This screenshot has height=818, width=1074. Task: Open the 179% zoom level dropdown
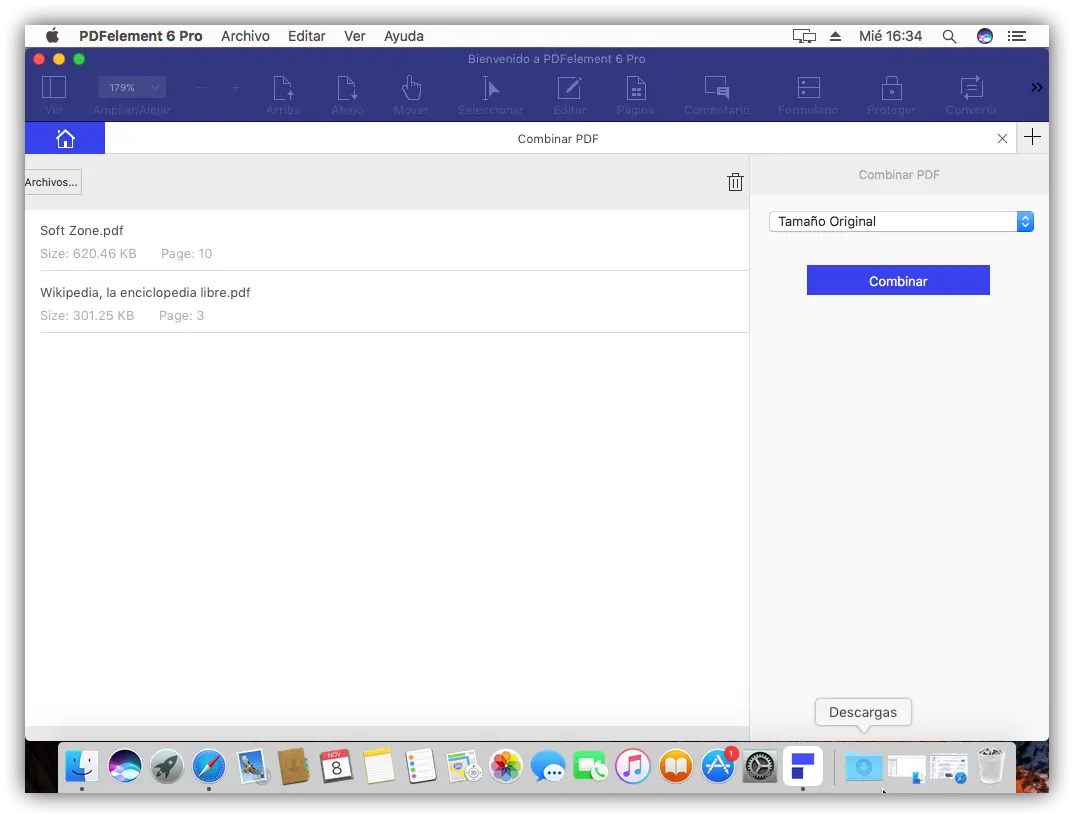point(132,88)
